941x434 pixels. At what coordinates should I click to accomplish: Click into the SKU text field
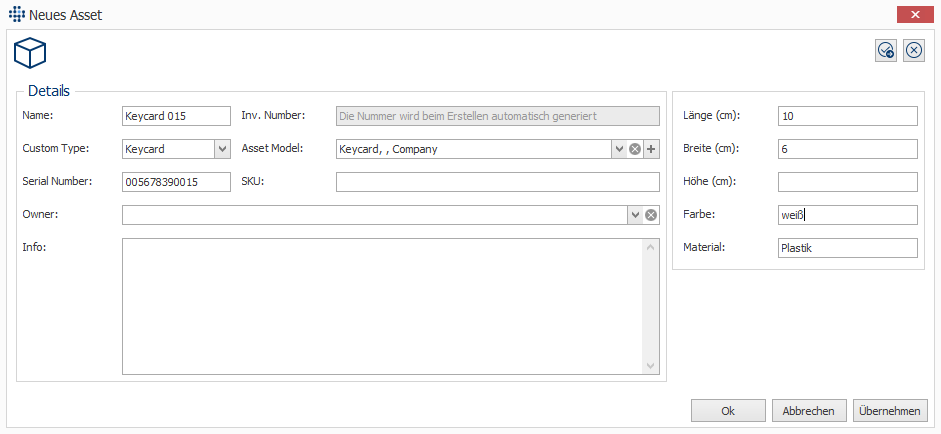coord(497,182)
